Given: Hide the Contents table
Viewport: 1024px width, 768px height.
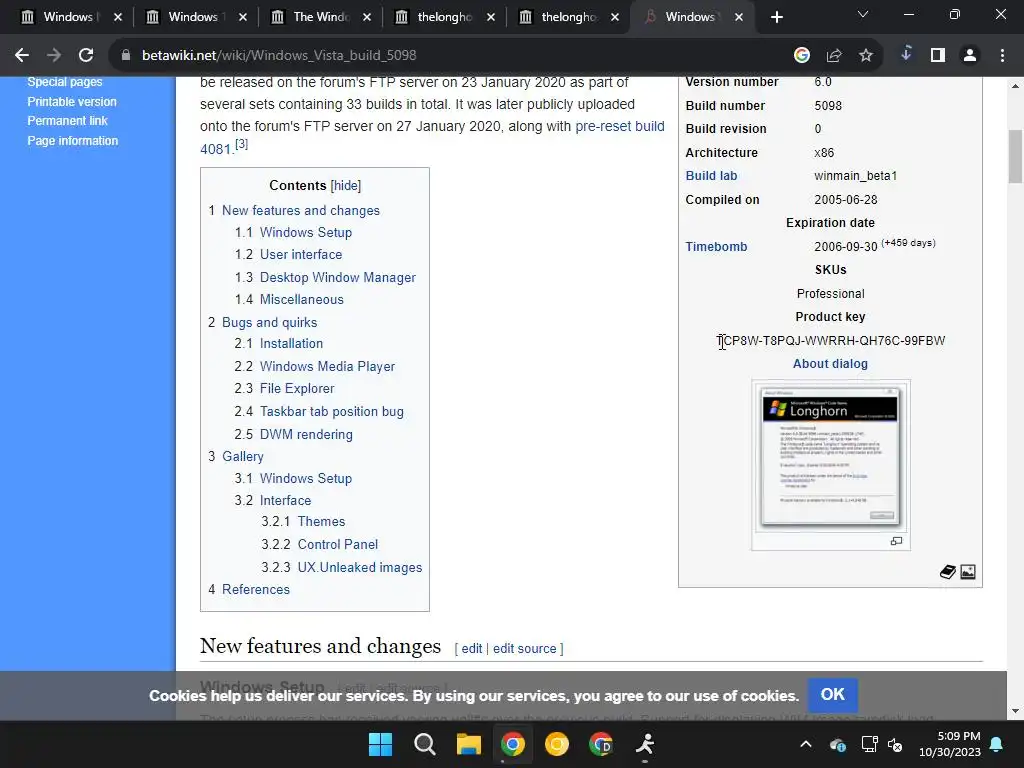Looking at the screenshot, I should click(345, 185).
